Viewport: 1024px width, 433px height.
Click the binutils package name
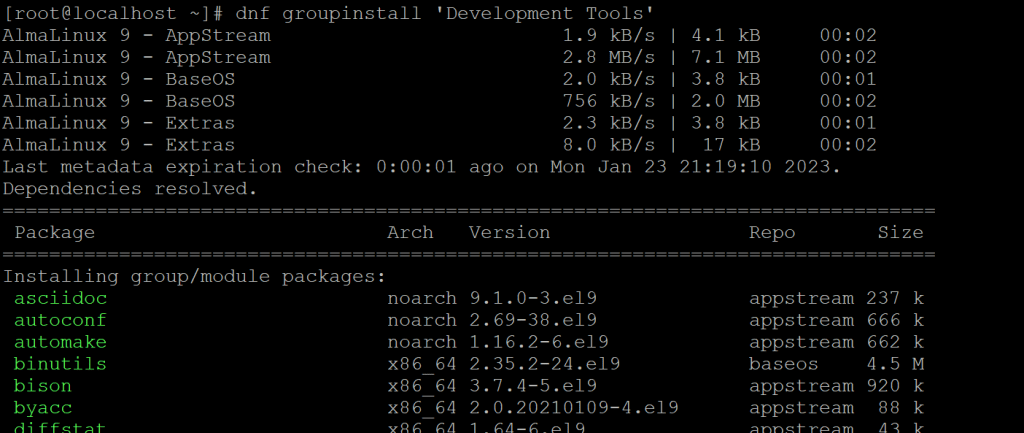60,364
